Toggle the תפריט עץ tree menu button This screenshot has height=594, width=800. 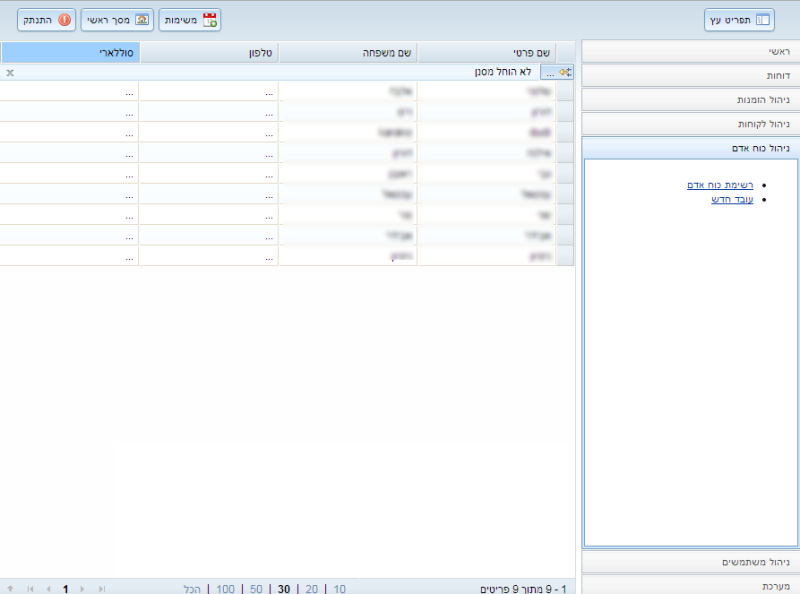coord(739,20)
